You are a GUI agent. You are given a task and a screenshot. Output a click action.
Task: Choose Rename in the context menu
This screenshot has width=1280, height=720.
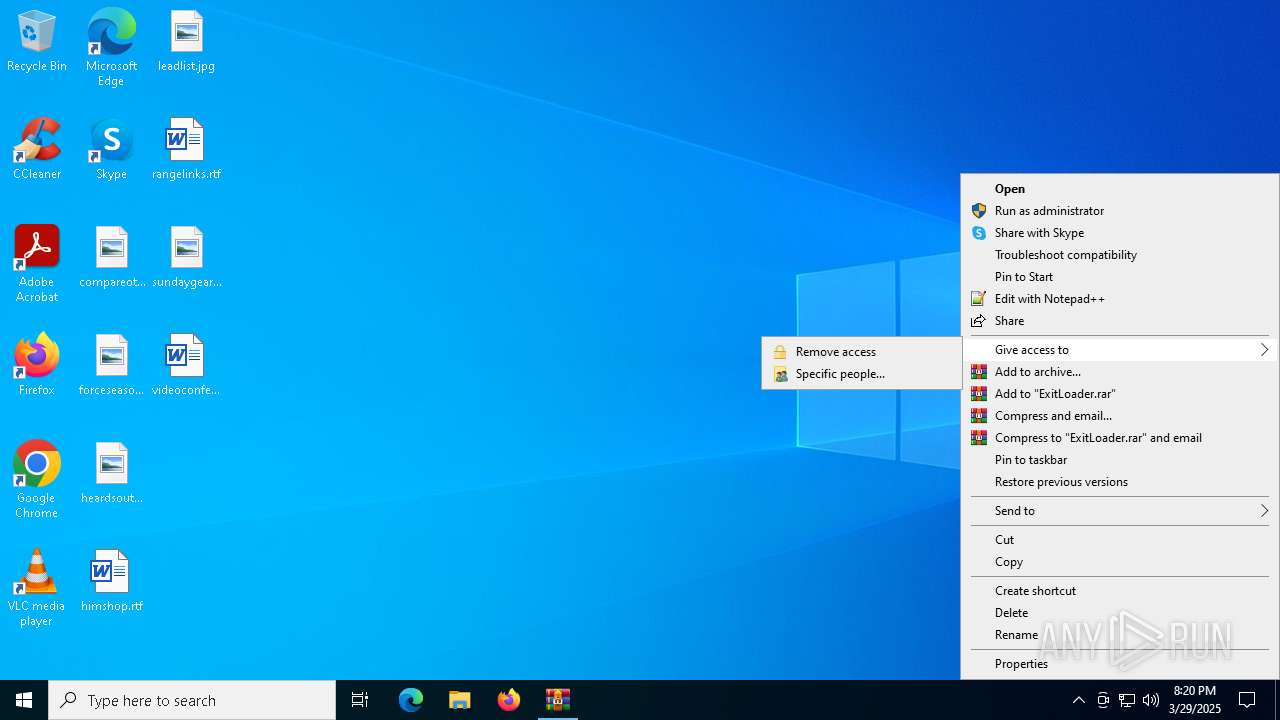[x=1119, y=635]
